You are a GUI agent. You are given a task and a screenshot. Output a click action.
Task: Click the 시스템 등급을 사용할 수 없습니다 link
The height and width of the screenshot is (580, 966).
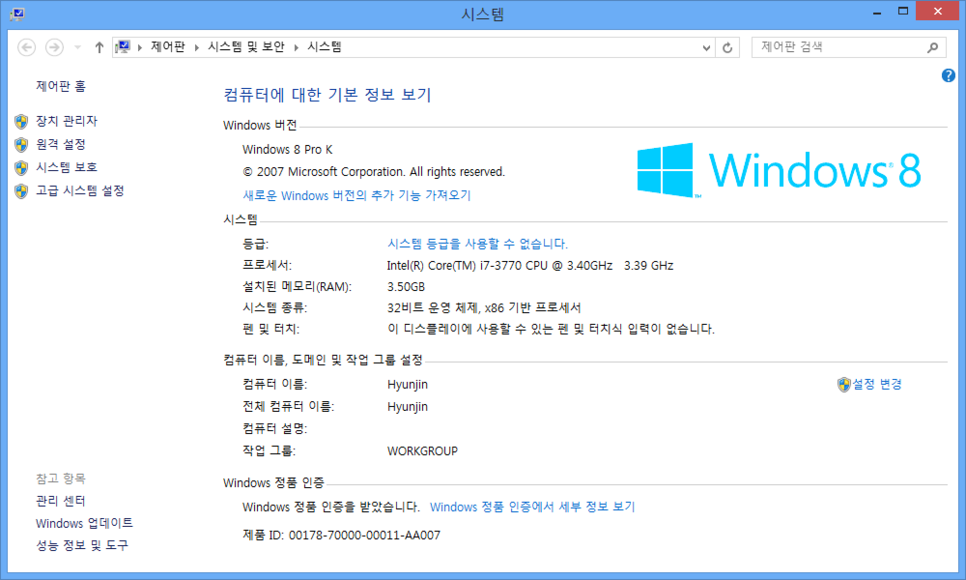pos(477,243)
